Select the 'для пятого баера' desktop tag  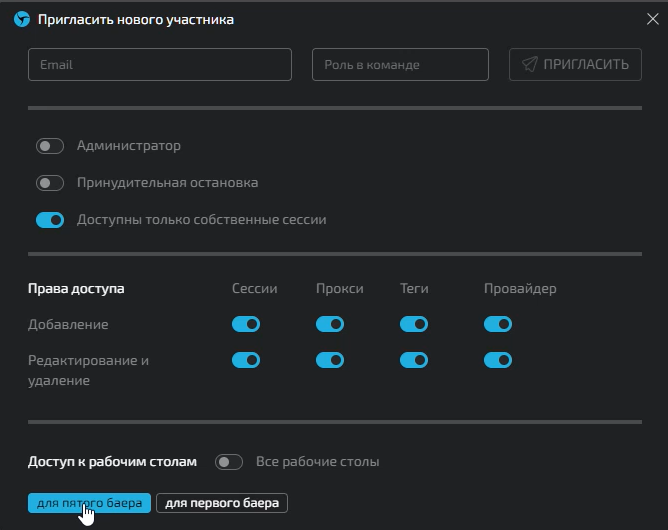(89, 503)
